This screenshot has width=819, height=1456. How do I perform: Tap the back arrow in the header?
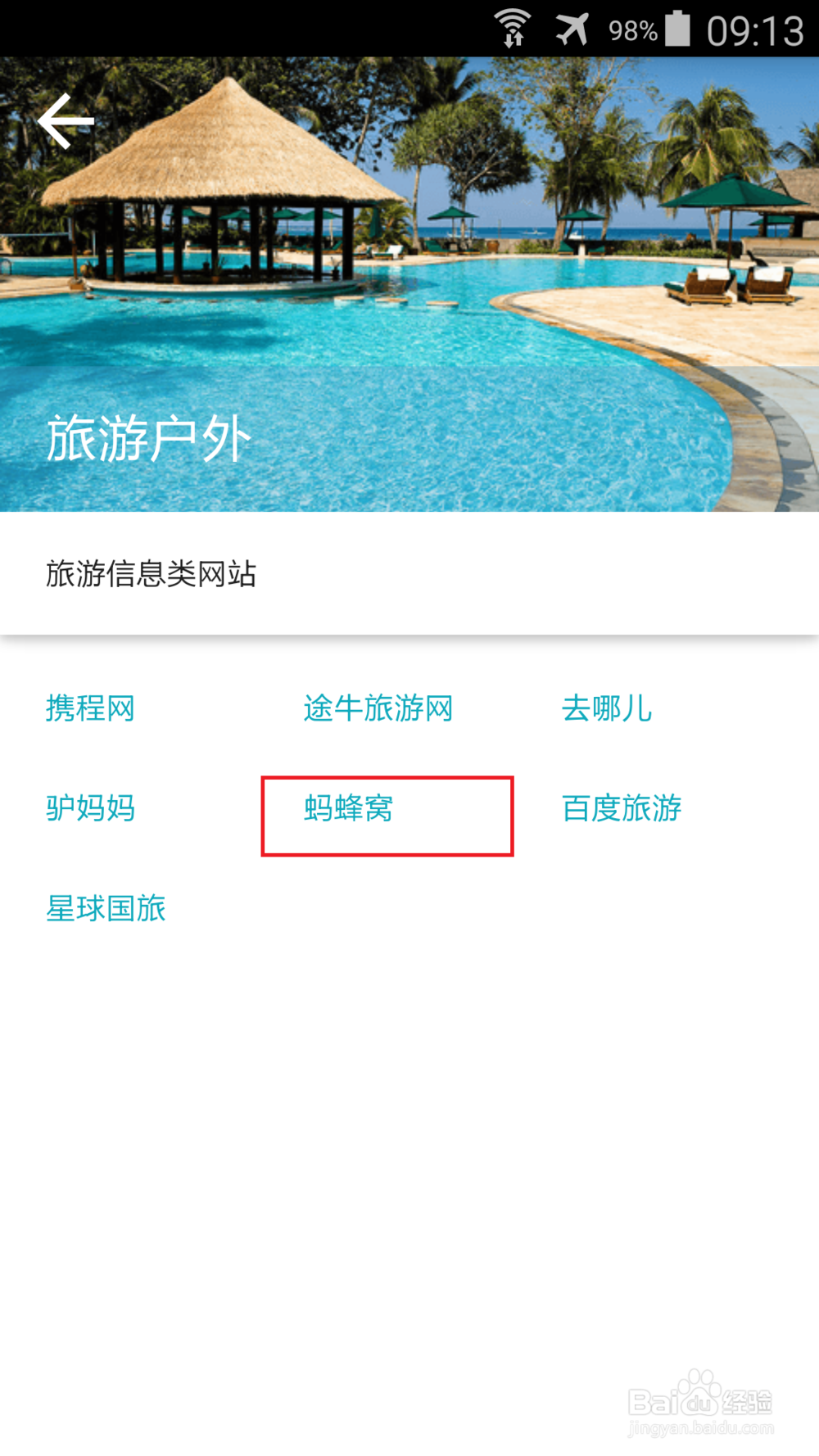tap(66, 121)
